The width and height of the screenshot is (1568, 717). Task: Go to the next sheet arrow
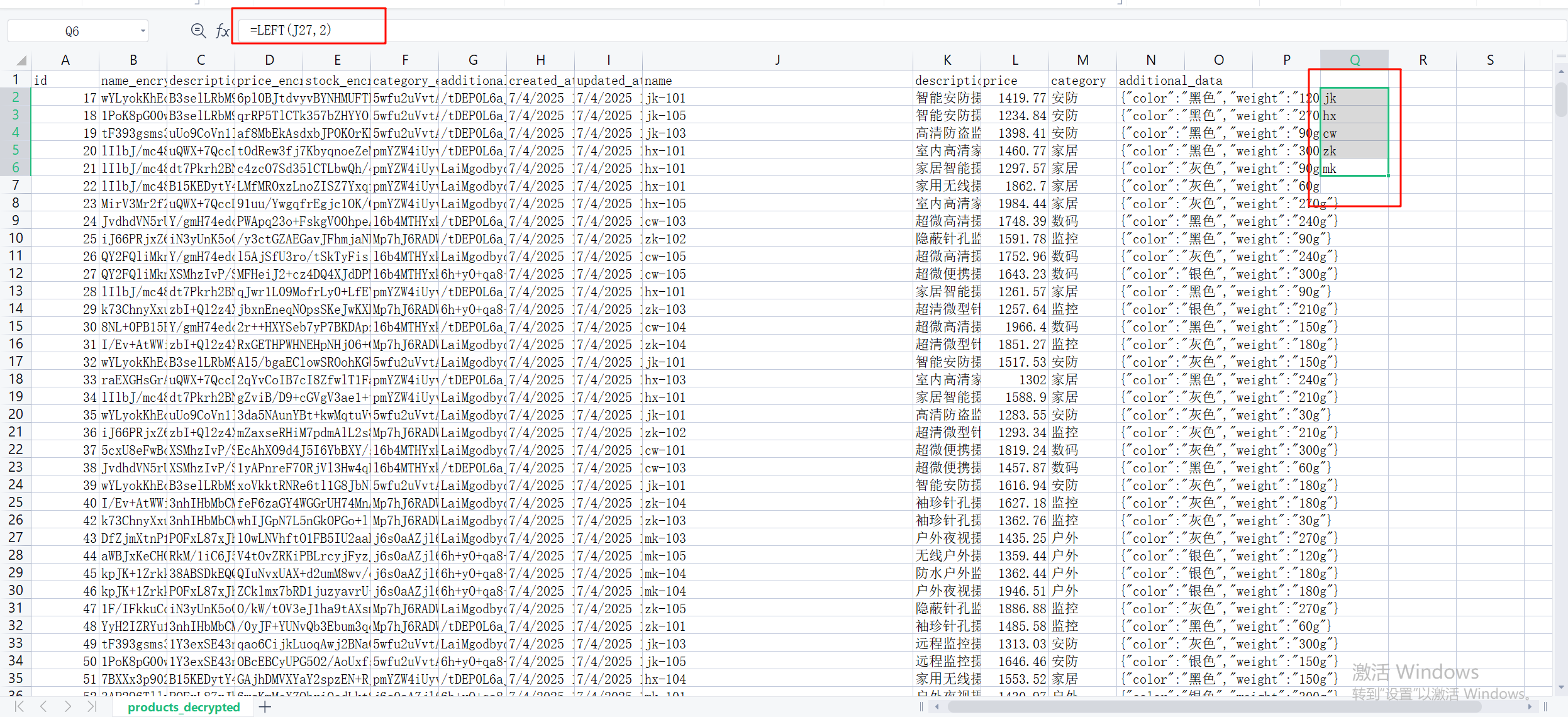coord(68,706)
